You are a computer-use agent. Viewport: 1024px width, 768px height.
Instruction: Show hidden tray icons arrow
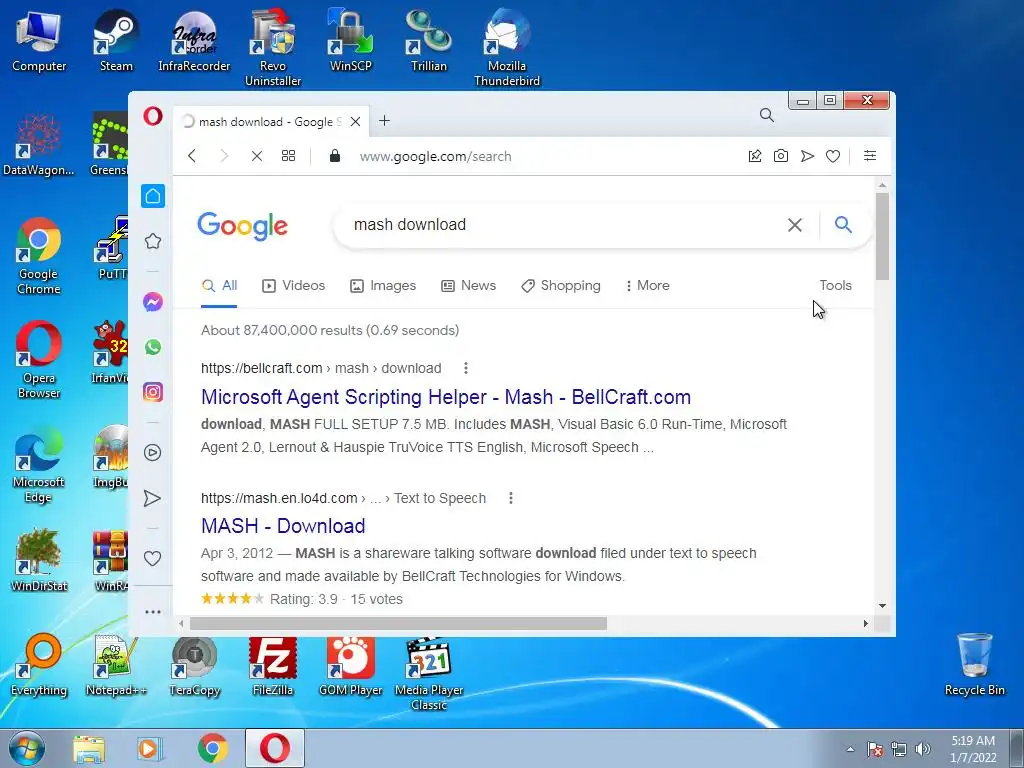(x=850, y=749)
